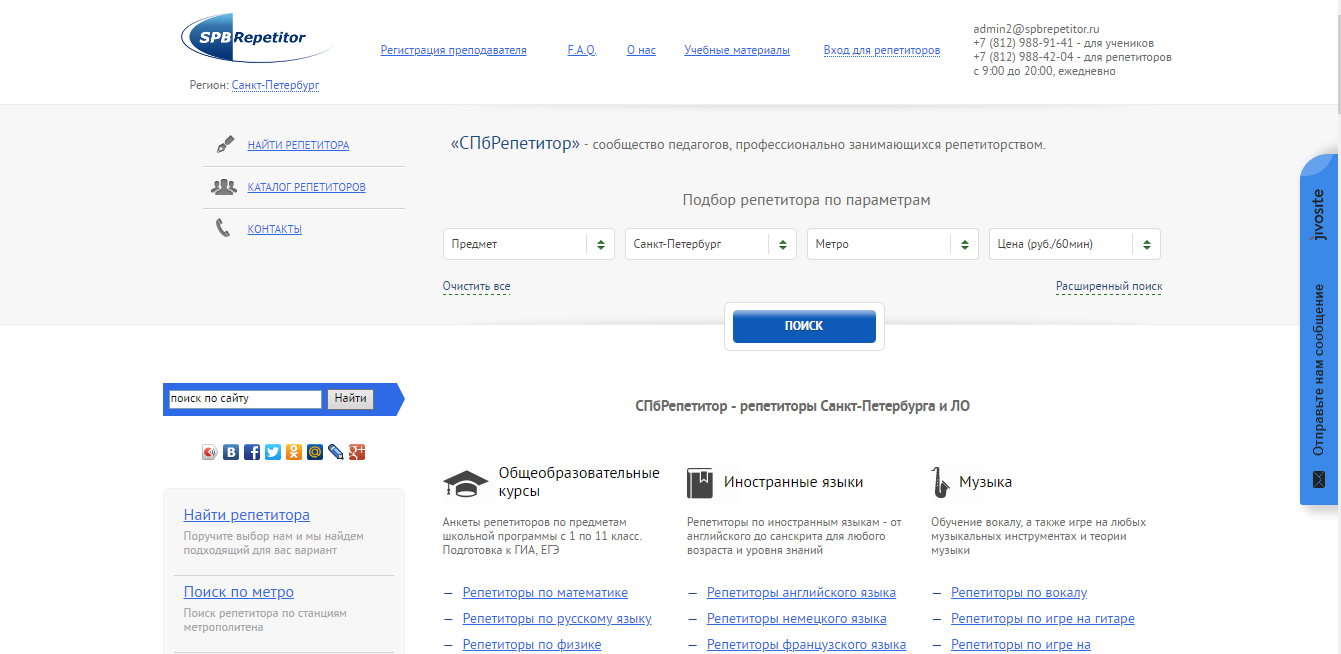Viewport: 1341px width, 654px height.
Task: Expand the Метро selection dropdown
Action: (x=891, y=243)
